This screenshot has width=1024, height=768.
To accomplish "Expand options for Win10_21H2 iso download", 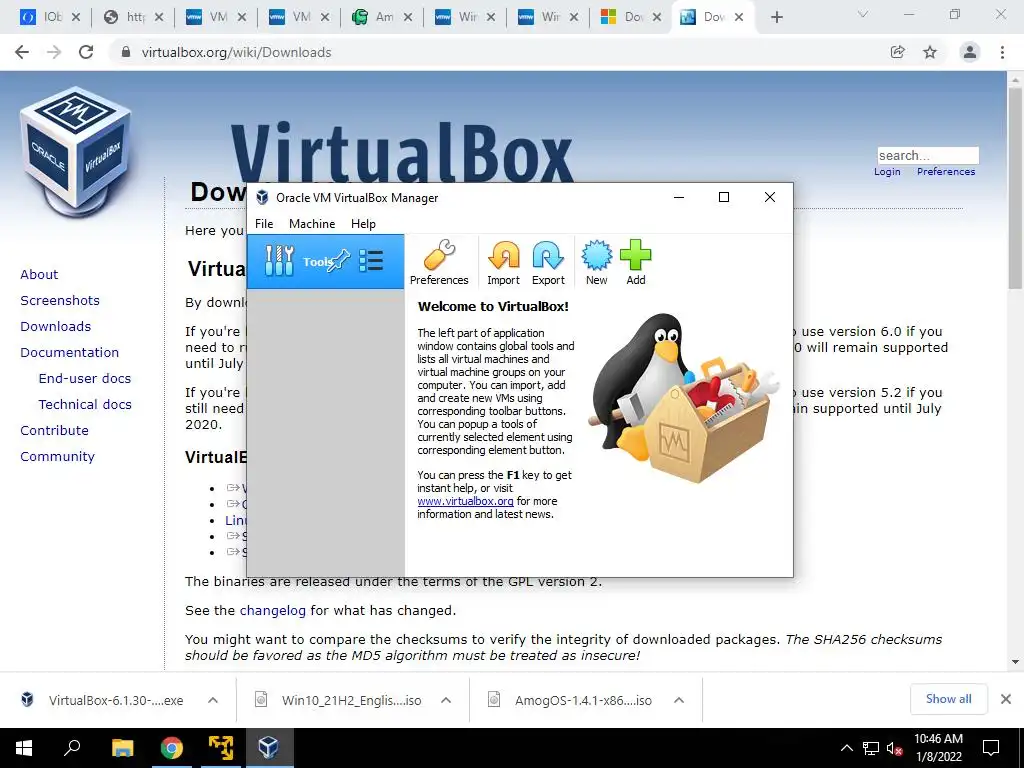I will point(446,700).
